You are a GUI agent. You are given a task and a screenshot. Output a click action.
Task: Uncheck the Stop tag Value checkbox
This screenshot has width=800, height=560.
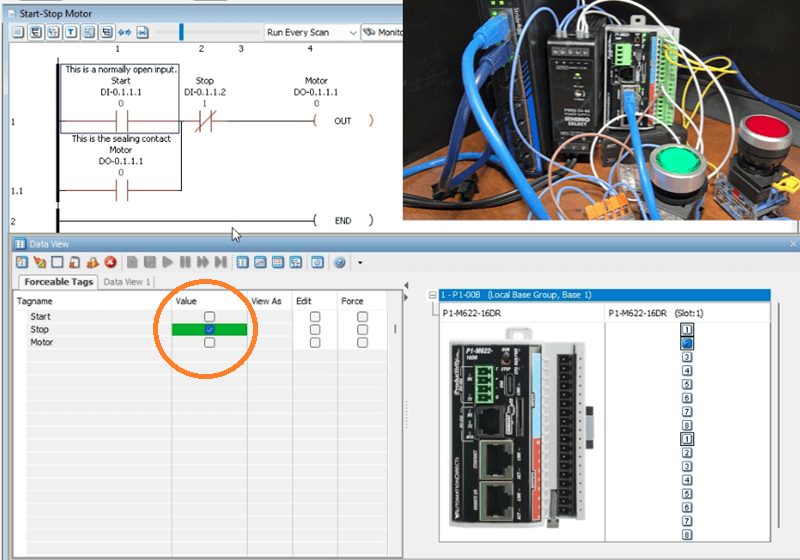209,329
